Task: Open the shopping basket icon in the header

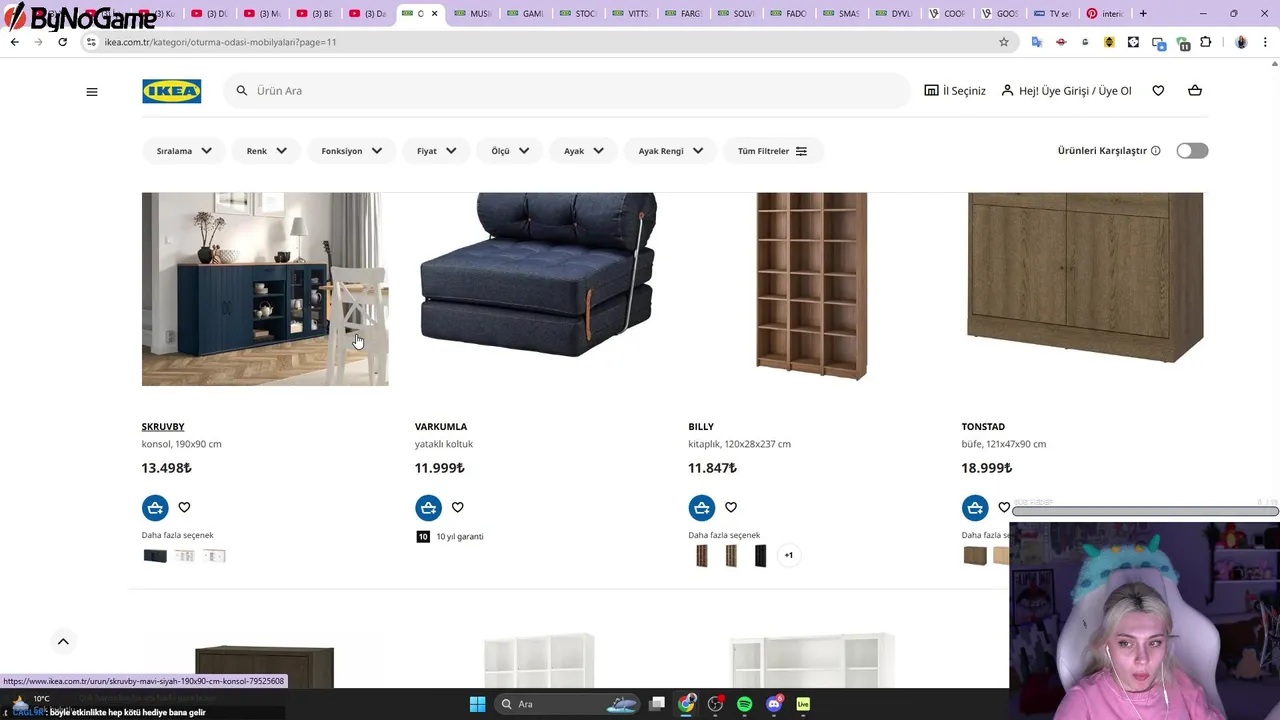Action: pos(1194,91)
